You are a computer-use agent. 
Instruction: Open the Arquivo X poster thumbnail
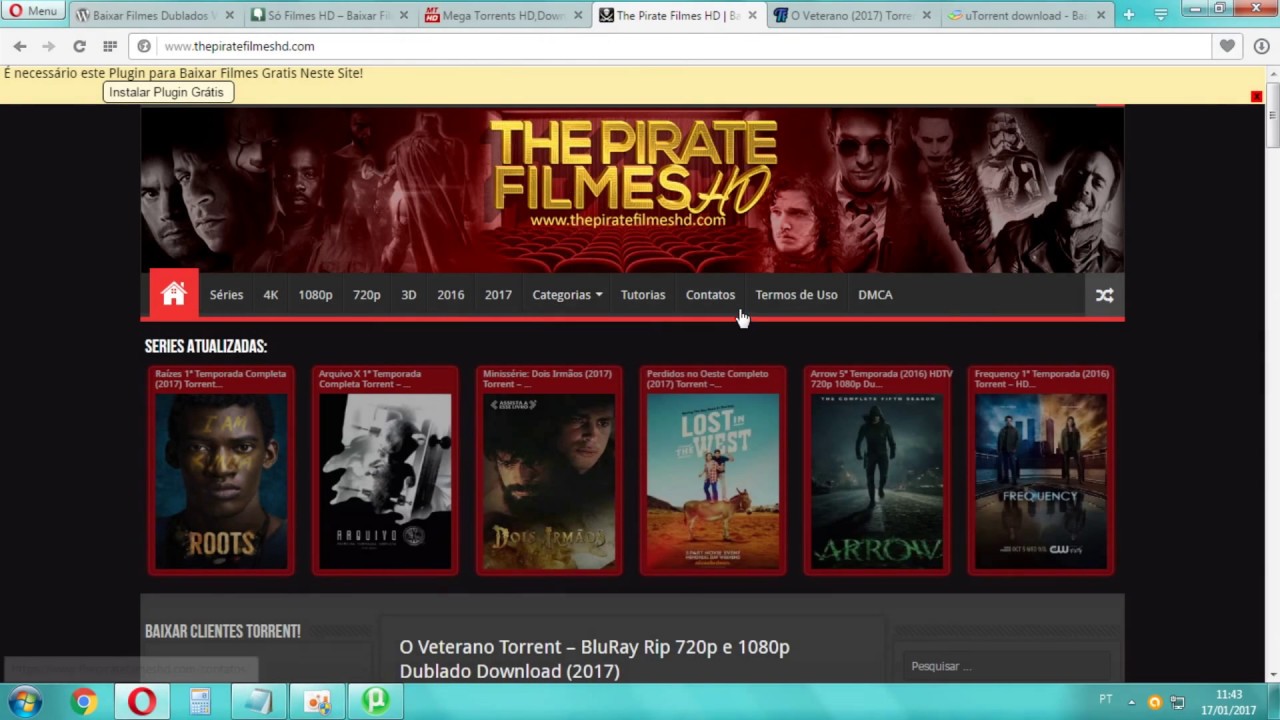point(385,481)
